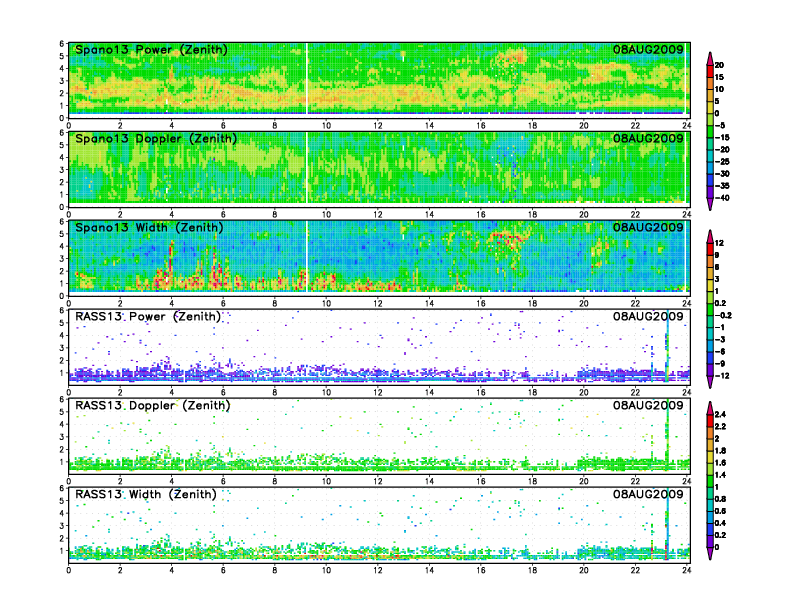This screenshot has width=792, height=612.
Task: Click the white data gap in Spano13 Power panel
Action: (x=308, y=80)
